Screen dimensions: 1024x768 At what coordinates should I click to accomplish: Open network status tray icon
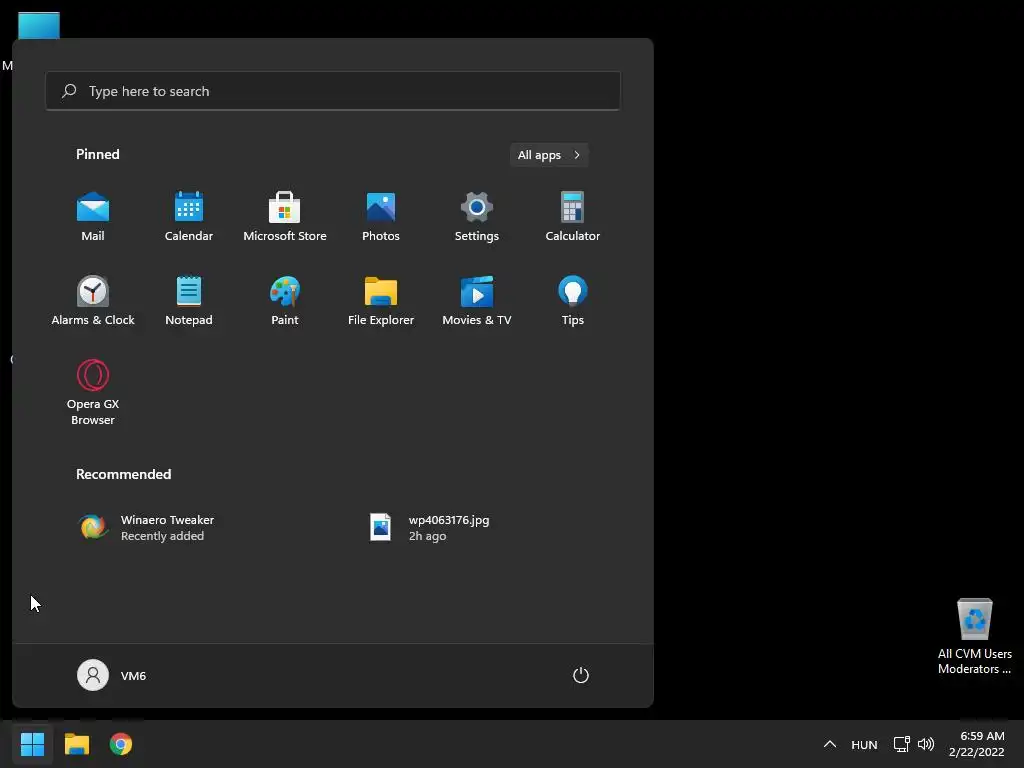click(902, 744)
